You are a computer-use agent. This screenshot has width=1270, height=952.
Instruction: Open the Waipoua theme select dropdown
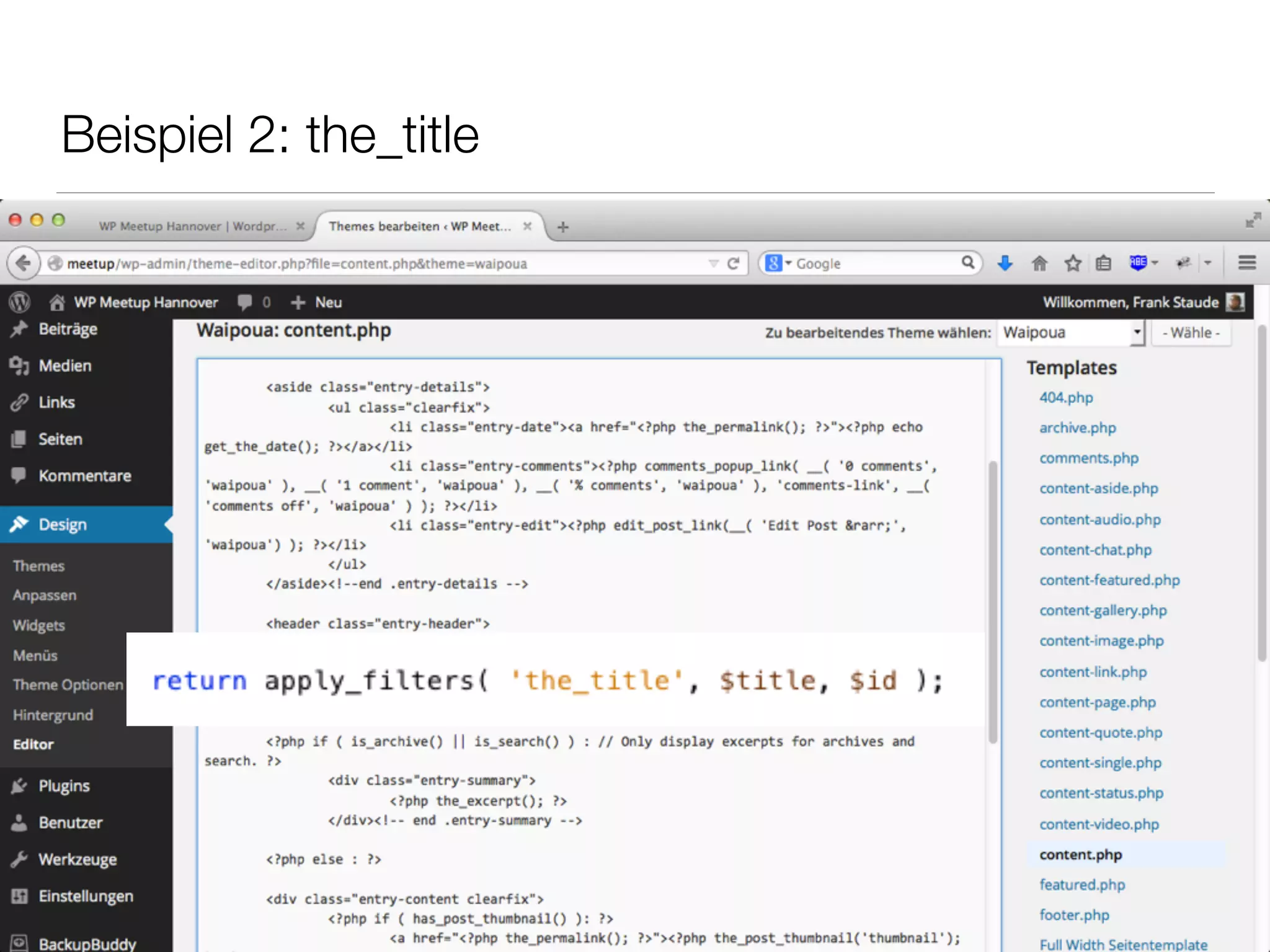[1070, 333]
